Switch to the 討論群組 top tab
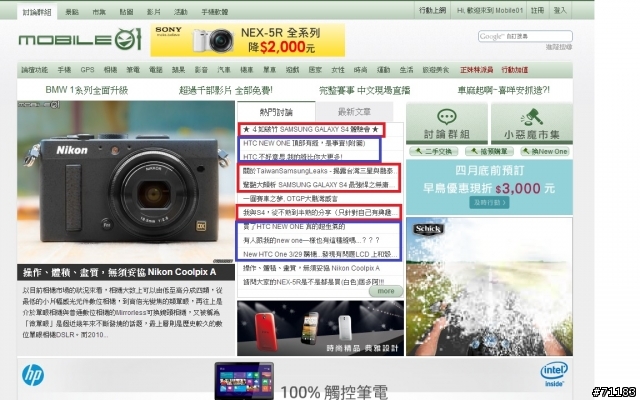 pyautogui.click(x=37, y=12)
